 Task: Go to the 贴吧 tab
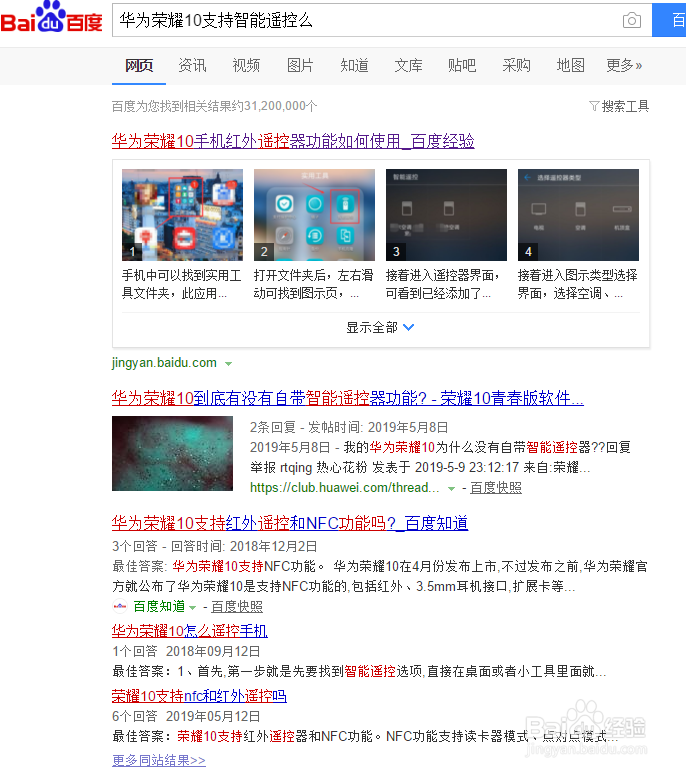pos(462,66)
